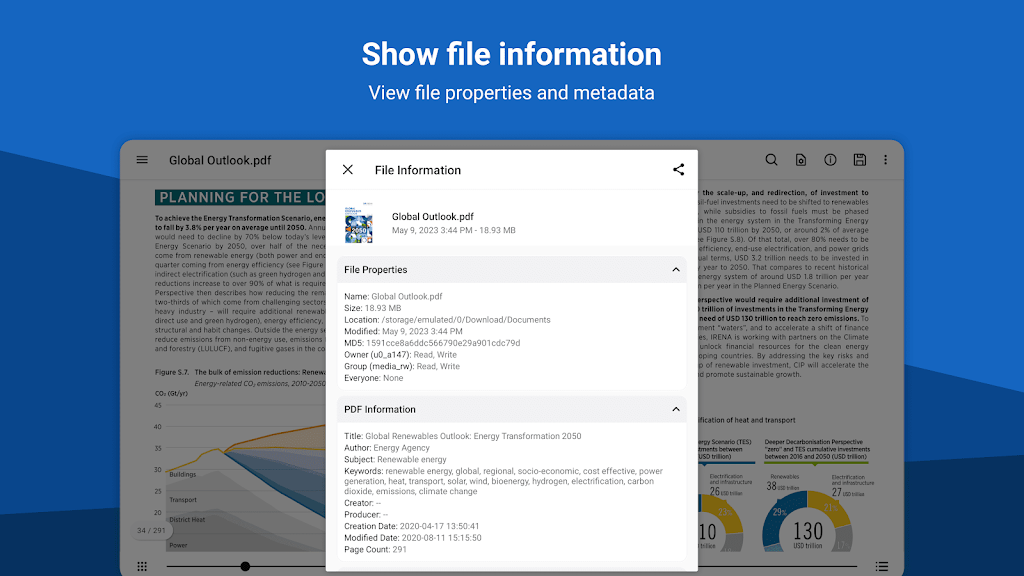Close the File Information dialog
Viewport: 1024px width, 576px height.
click(x=348, y=170)
